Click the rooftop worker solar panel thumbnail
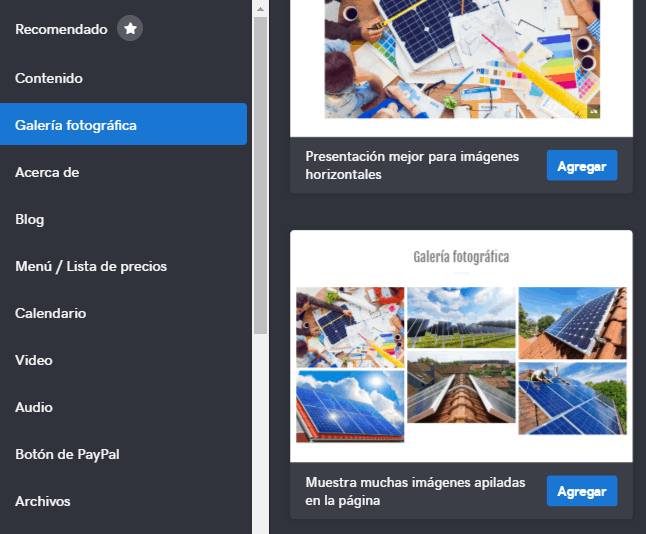The image size is (646, 534). 572,398
